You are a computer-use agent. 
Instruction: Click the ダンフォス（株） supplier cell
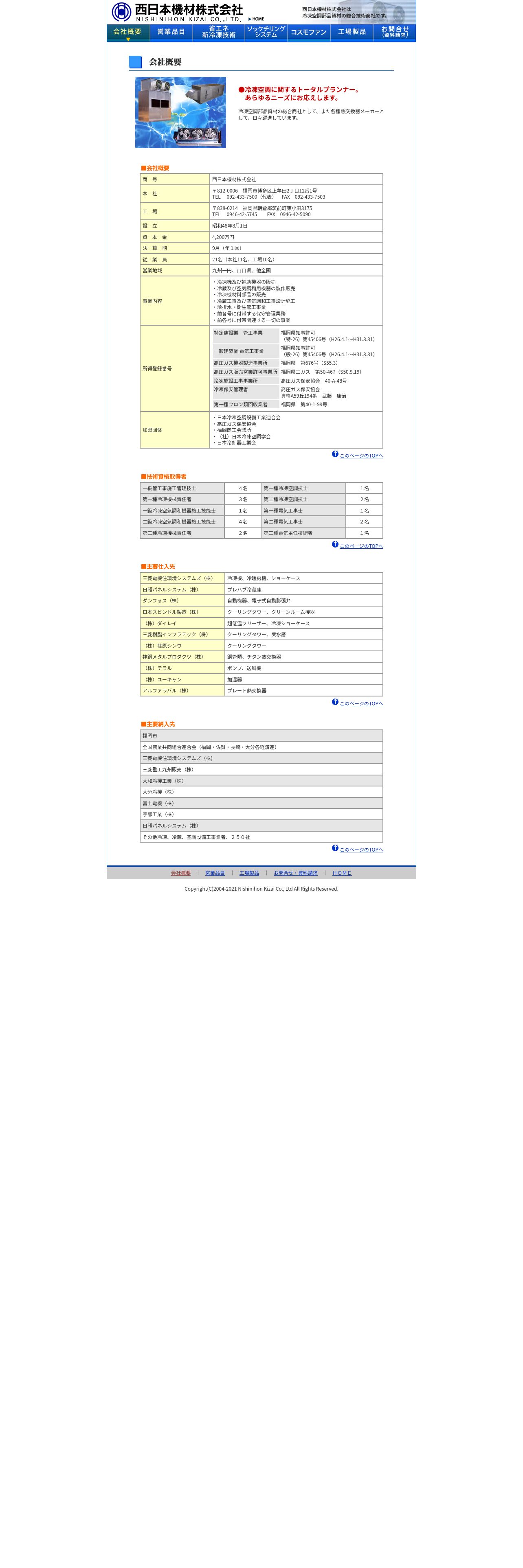click(x=182, y=601)
